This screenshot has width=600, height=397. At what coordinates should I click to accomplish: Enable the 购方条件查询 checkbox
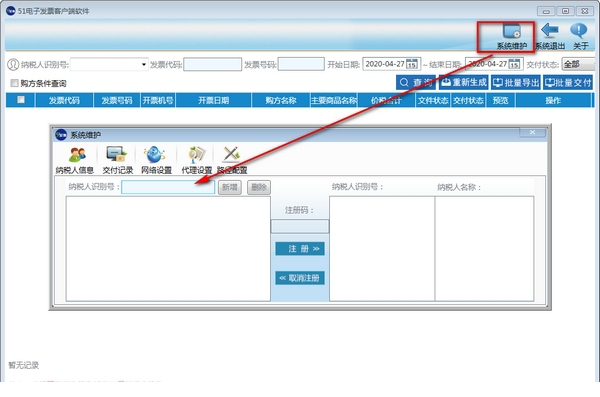(14, 83)
